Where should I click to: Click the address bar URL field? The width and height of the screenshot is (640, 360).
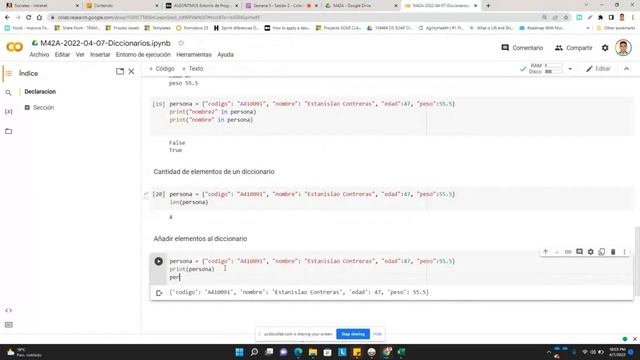pyautogui.click(x=294, y=18)
